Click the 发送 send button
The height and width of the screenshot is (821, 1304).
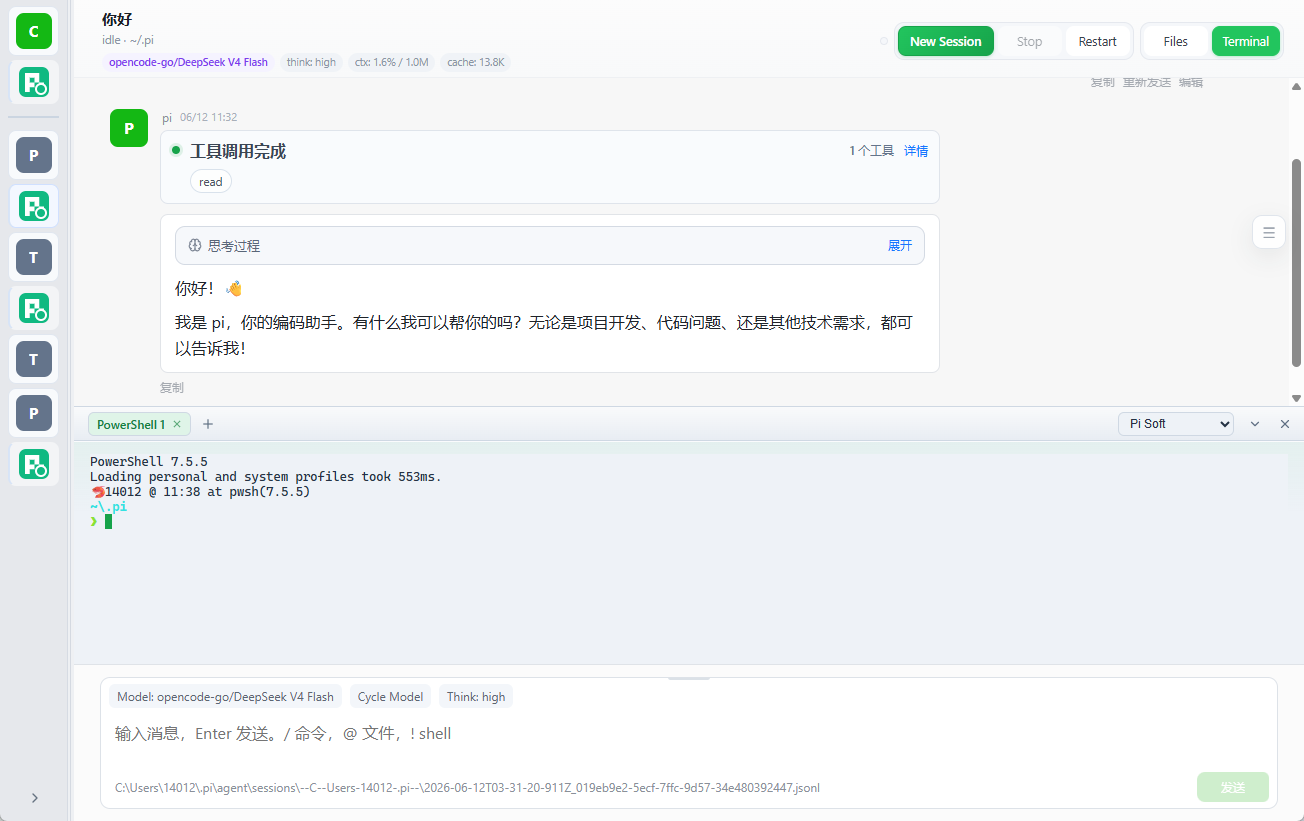(1233, 788)
